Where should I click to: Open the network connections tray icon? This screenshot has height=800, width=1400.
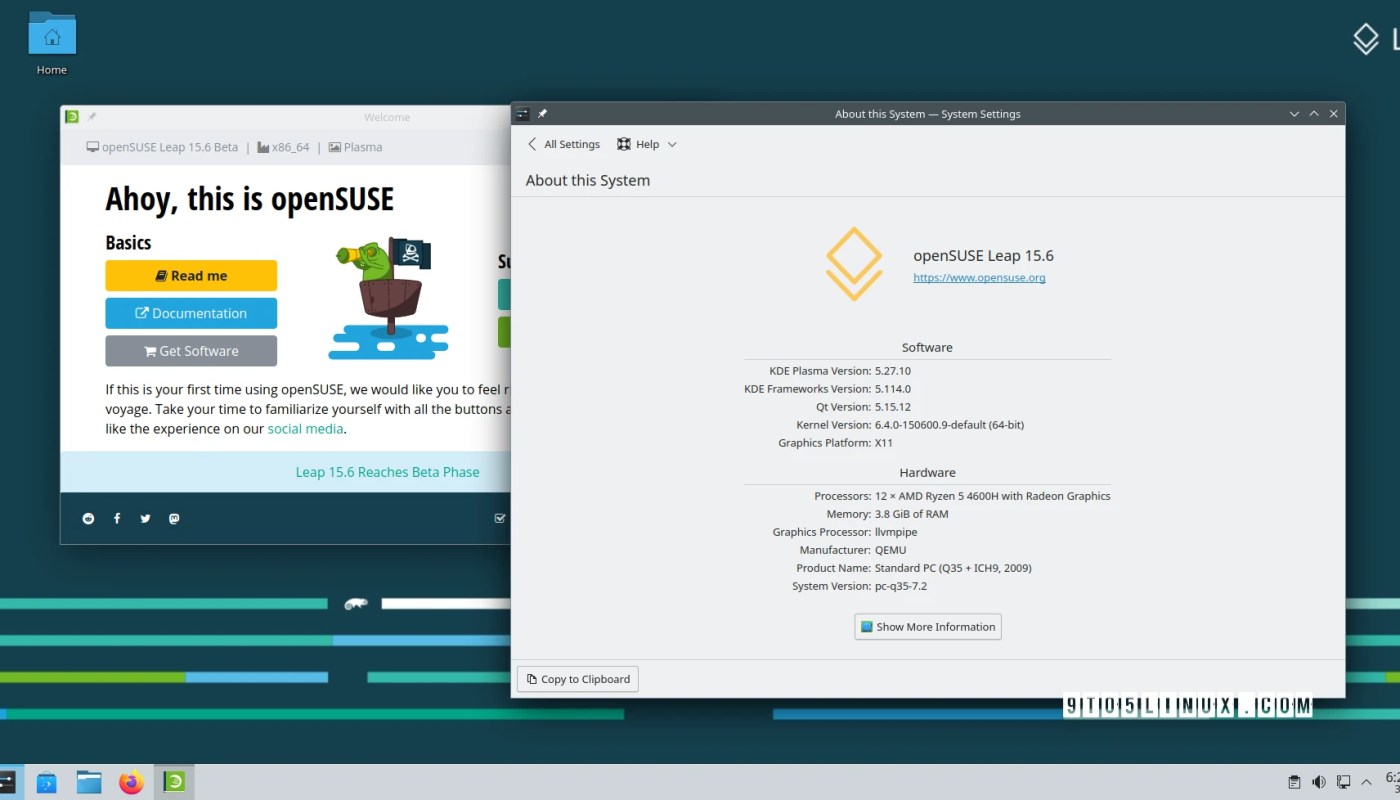click(x=1343, y=782)
